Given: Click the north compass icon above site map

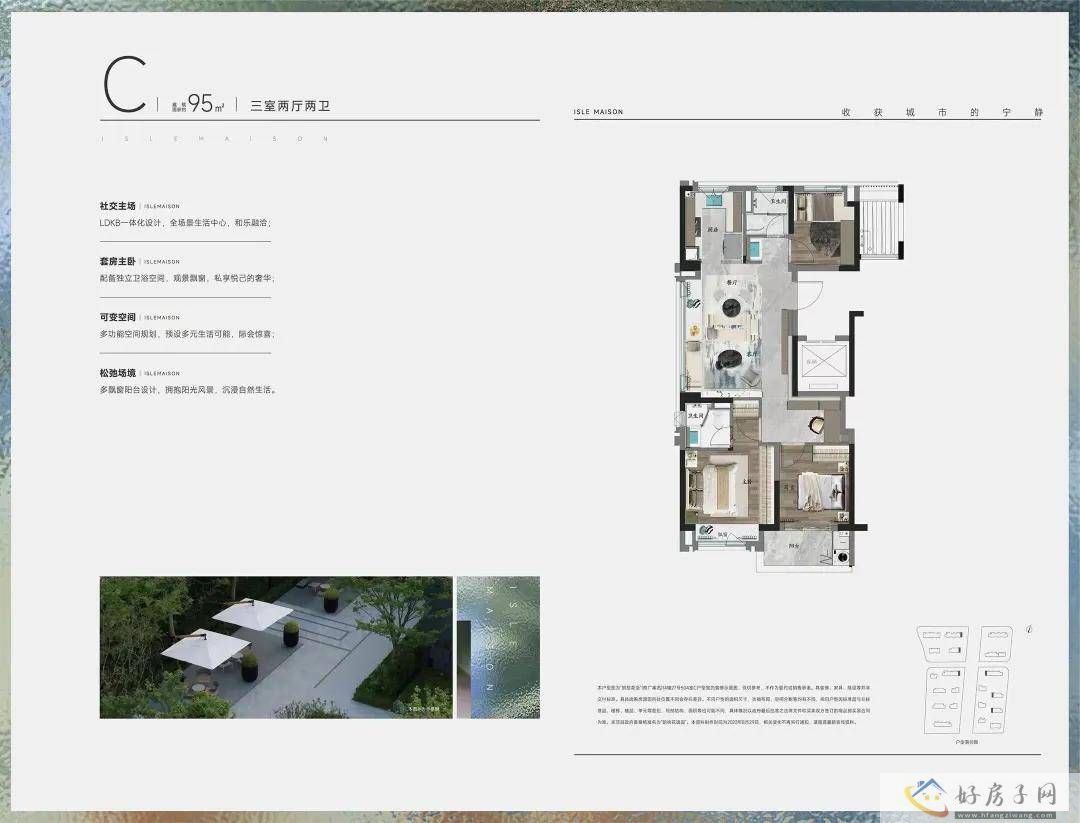Looking at the screenshot, I should coord(1029,629).
